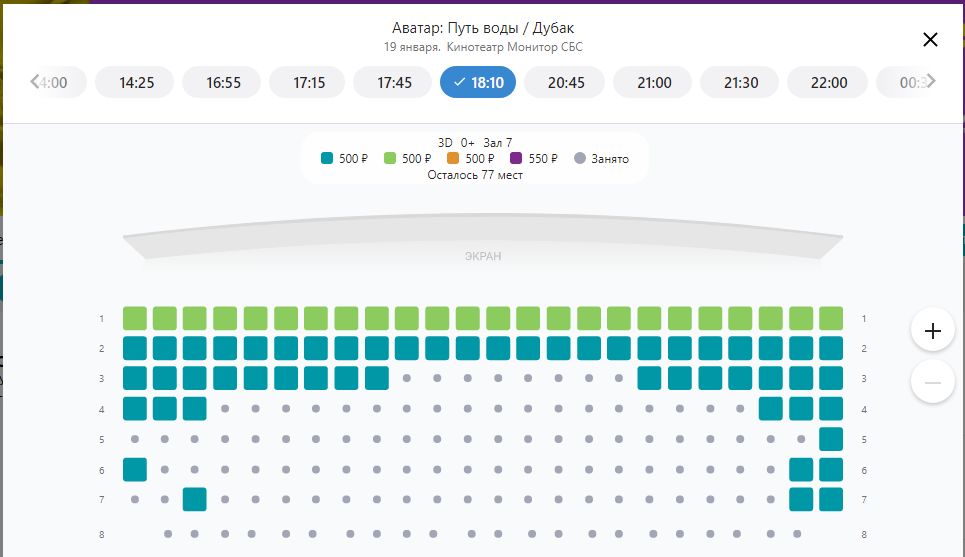
Task: Select the 16:55 showtime
Action: click(x=223, y=83)
